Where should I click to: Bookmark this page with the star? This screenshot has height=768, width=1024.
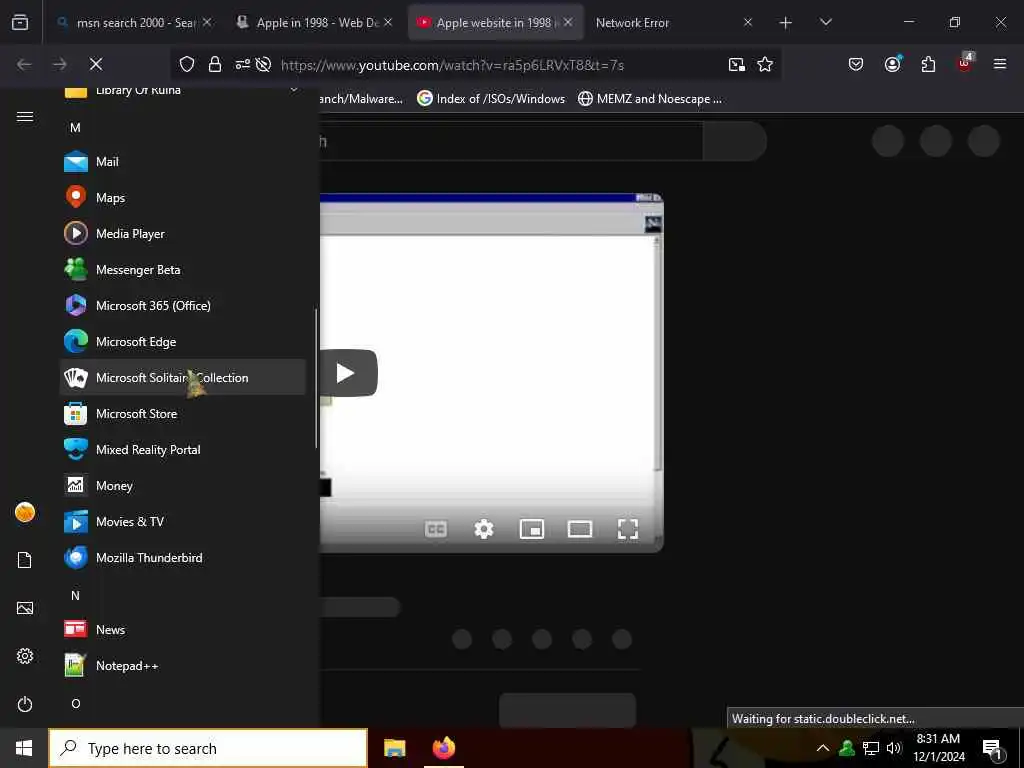(x=765, y=64)
